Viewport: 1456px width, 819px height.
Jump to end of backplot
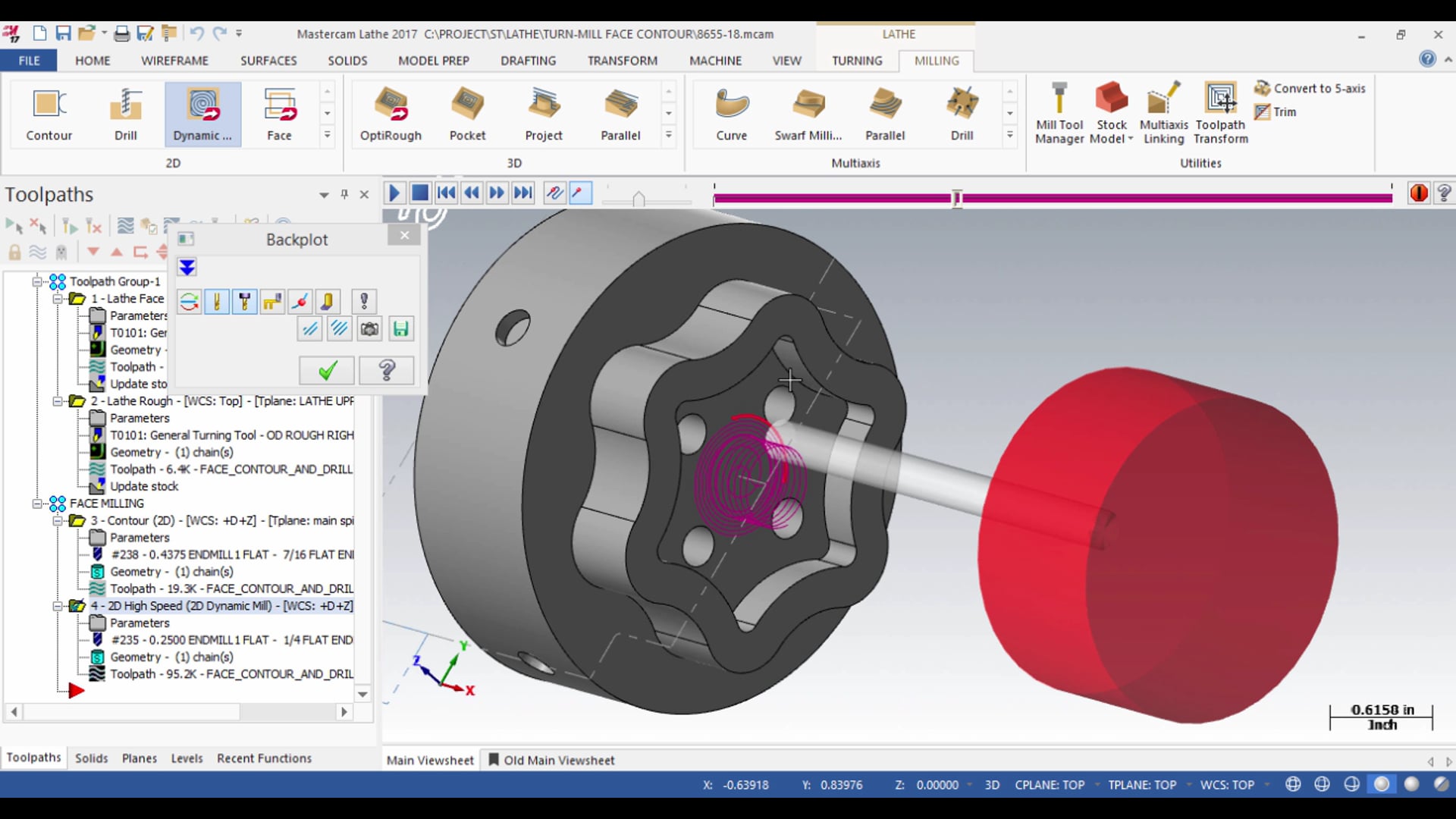point(522,193)
